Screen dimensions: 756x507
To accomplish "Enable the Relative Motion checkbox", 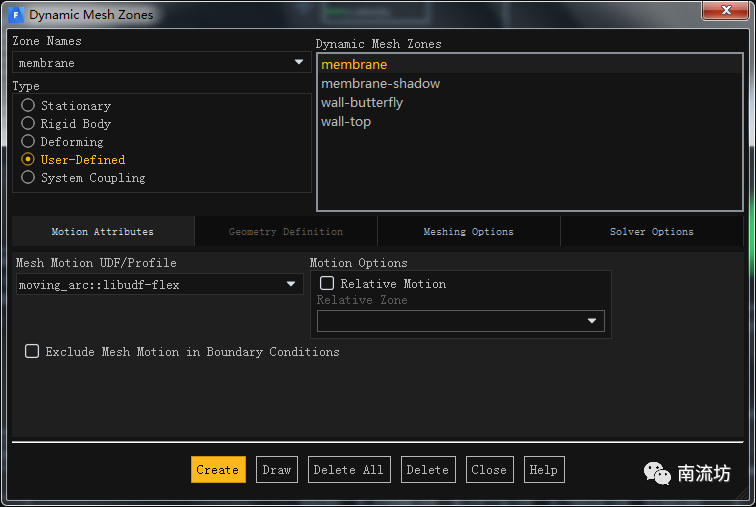I will point(327,284).
